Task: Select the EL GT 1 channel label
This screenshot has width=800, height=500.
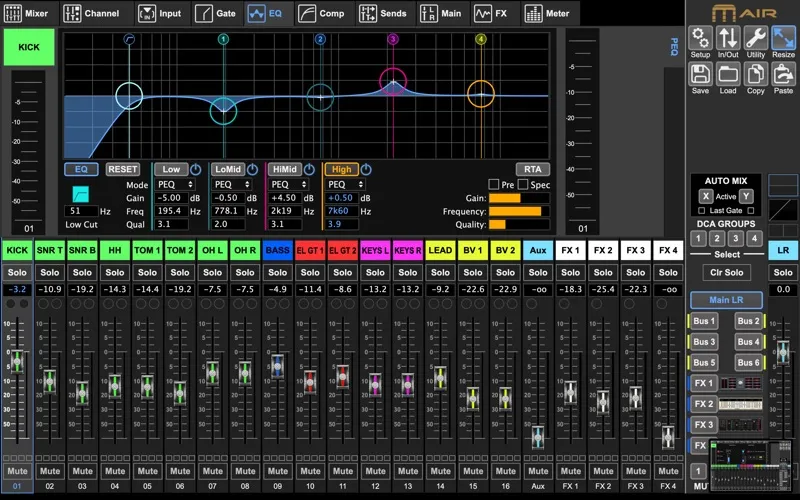Action: [310, 251]
